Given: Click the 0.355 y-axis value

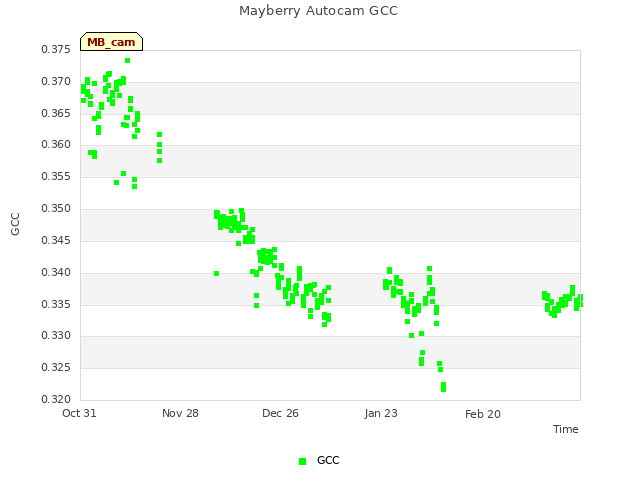Looking at the screenshot, I should (56, 176).
